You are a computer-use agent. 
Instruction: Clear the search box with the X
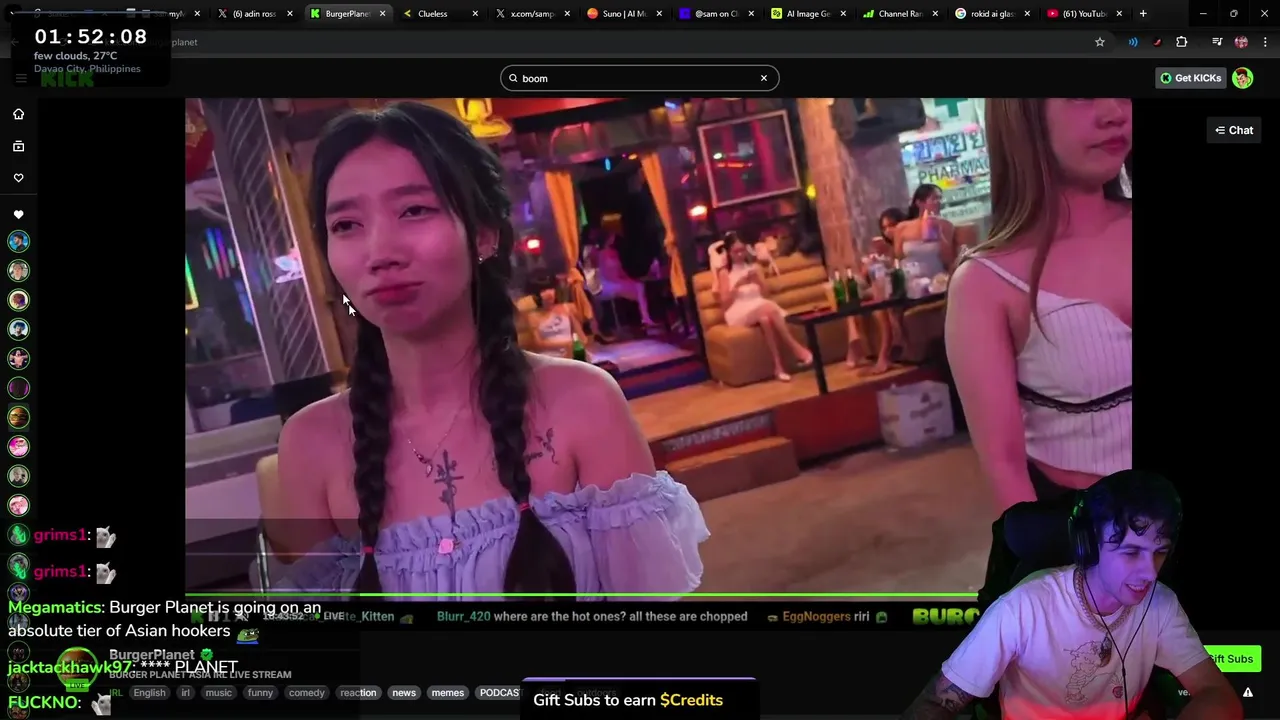[x=764, y=78]
